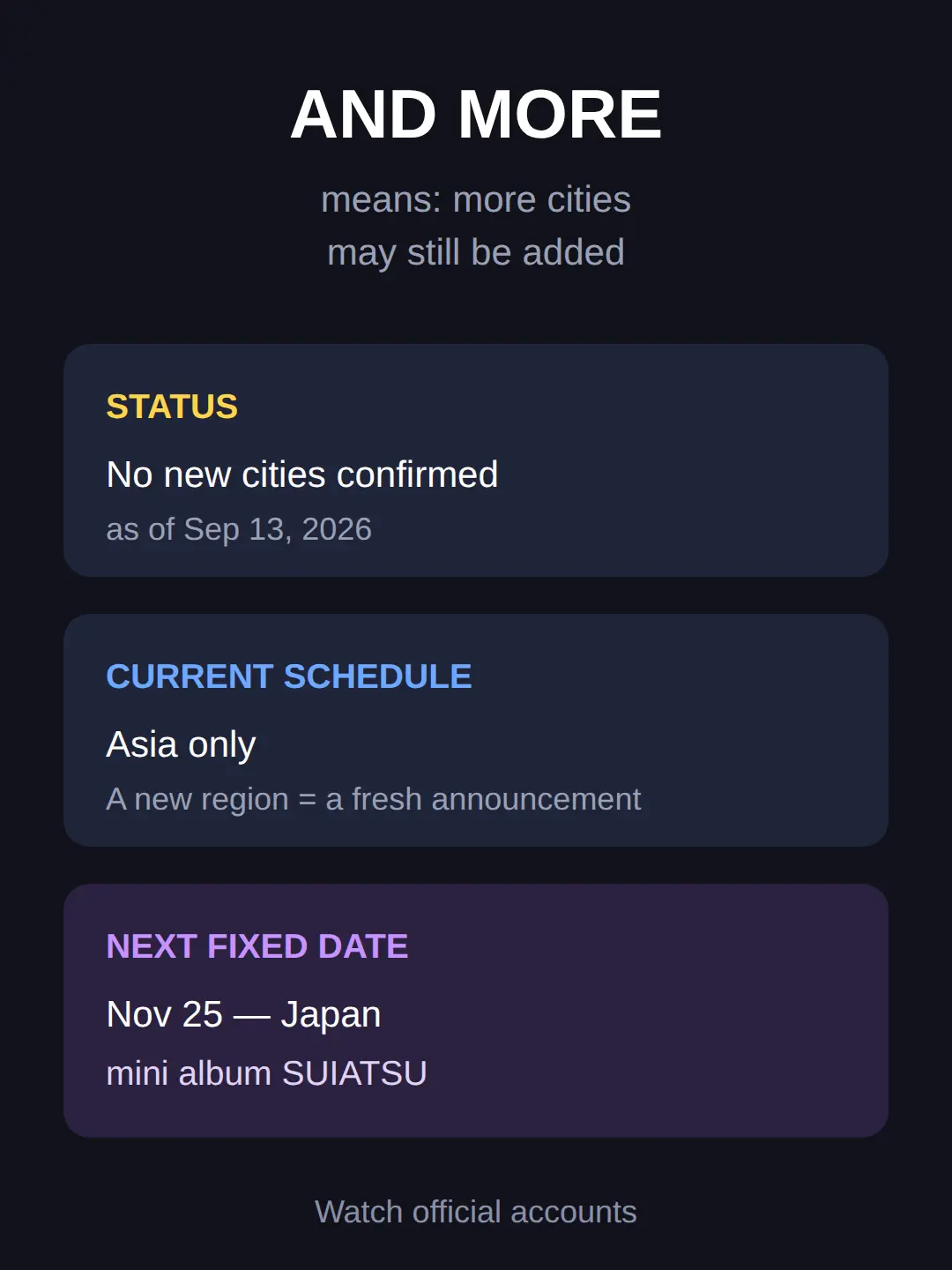Click the yellow STATUS label
This screenshot has height=1270, width=952.
coord(172,407)
